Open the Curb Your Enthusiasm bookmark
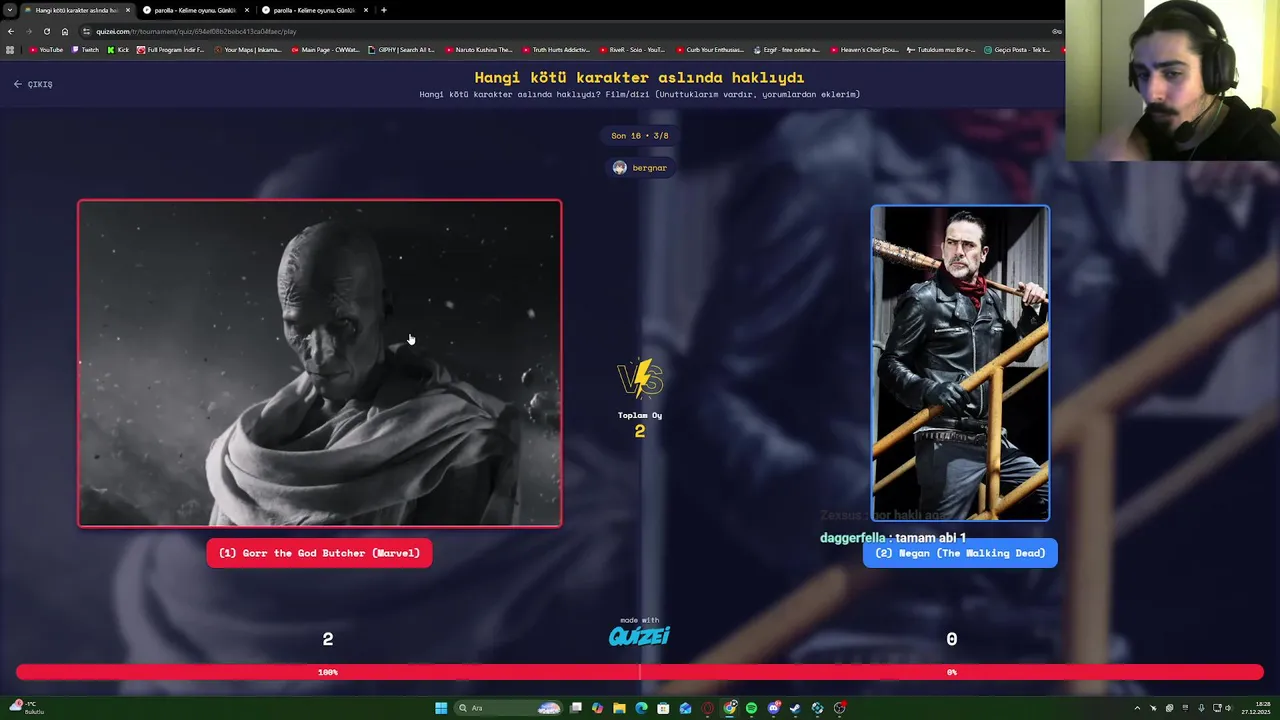This screenshot has width=1280, height=720. point(710,49)
